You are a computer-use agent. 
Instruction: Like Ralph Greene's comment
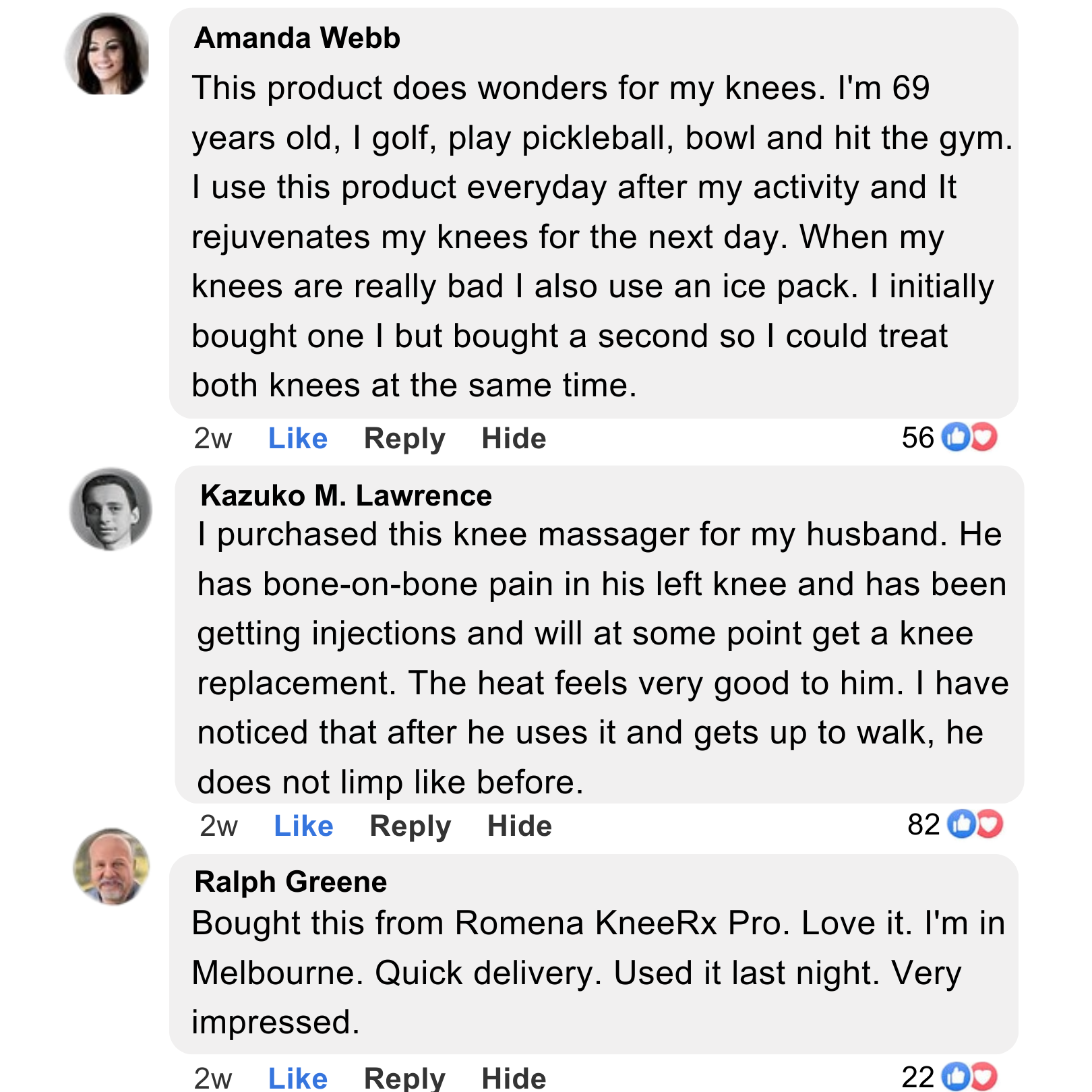[298, 1078]
